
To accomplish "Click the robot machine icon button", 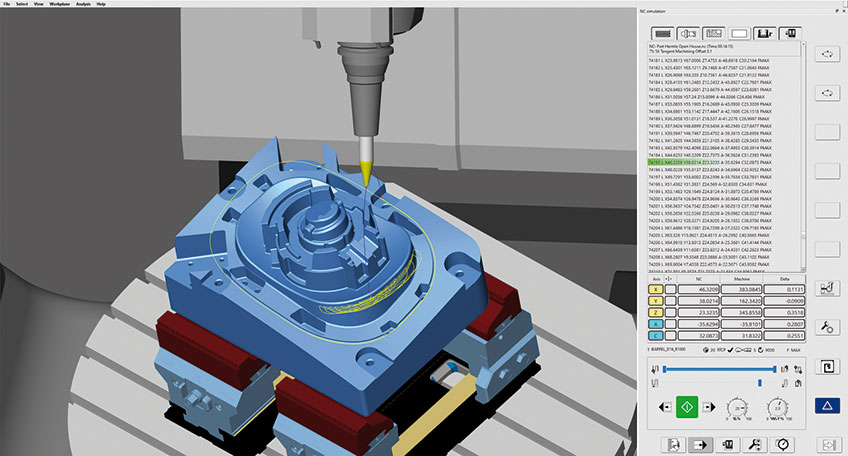I will [x=830, y=288].
